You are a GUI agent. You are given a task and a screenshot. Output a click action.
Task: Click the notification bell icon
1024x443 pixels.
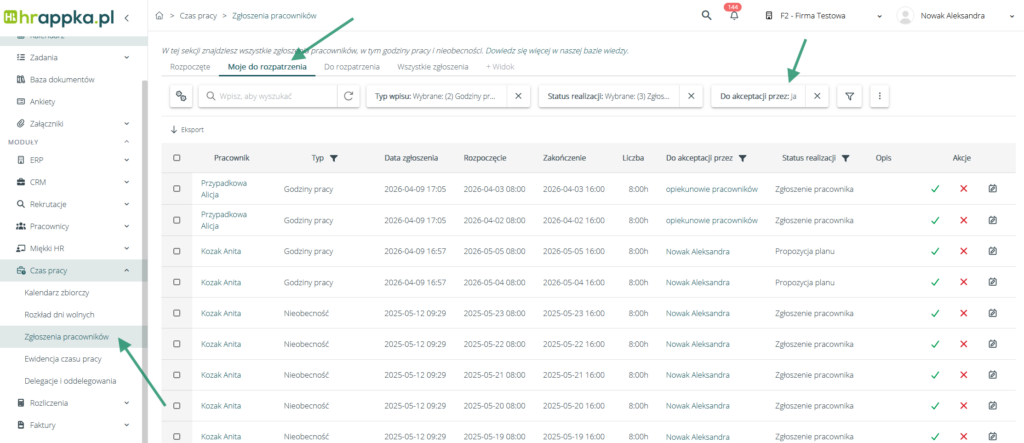pyautogui.click(x=733, y=16)
